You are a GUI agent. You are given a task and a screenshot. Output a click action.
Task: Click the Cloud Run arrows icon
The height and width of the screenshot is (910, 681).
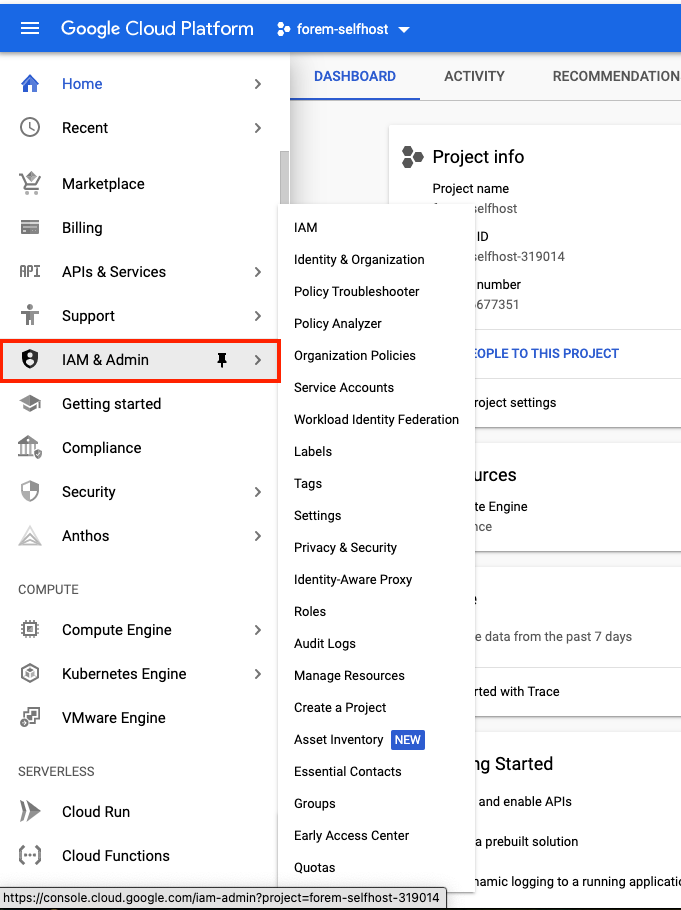(x=30, y=811)
